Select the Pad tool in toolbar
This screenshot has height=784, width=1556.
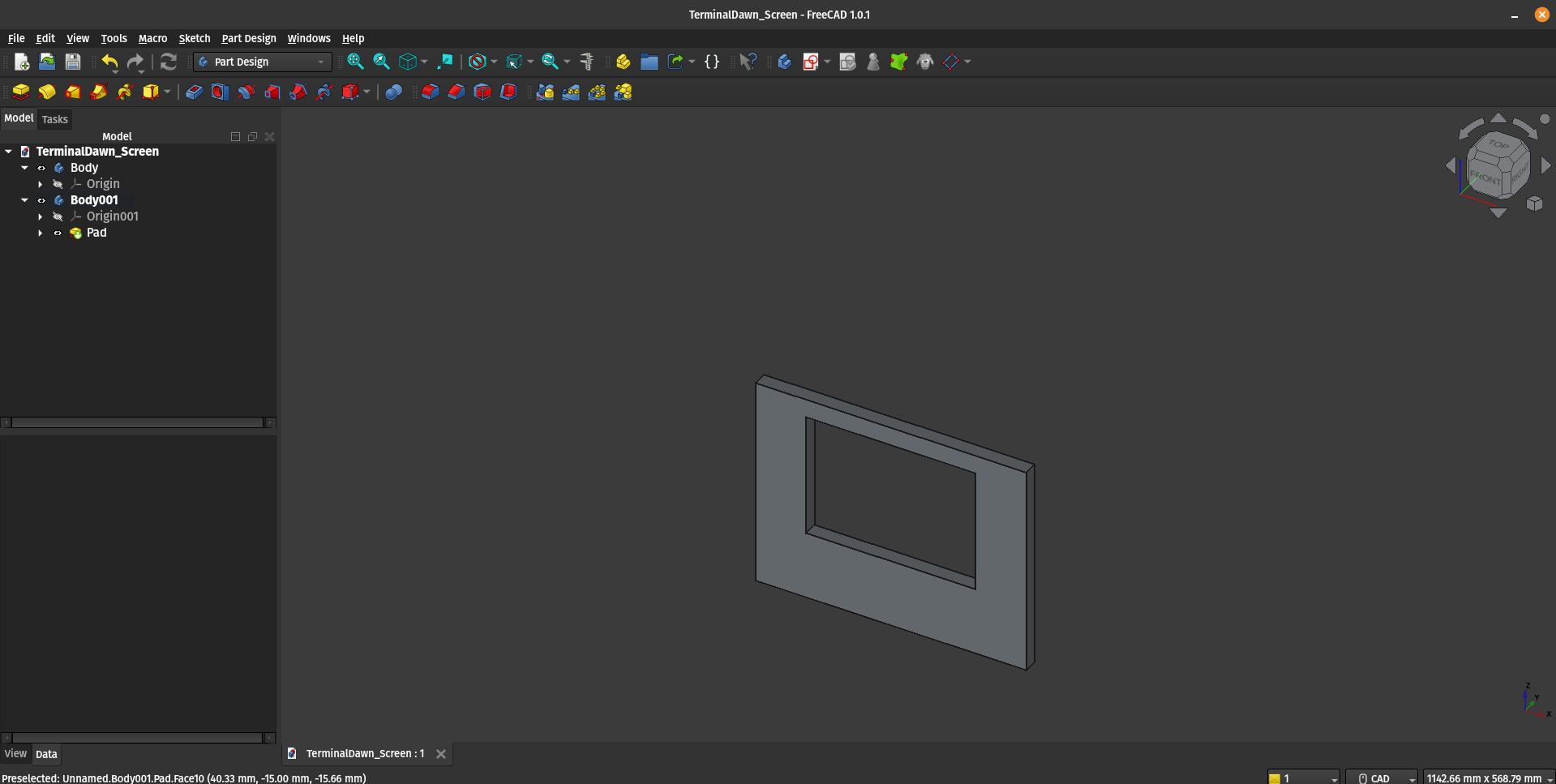21,92
